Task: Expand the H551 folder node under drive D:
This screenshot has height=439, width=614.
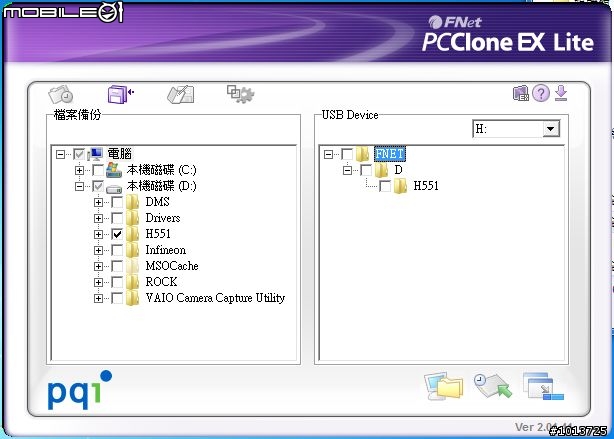Action: pos(98,235)
